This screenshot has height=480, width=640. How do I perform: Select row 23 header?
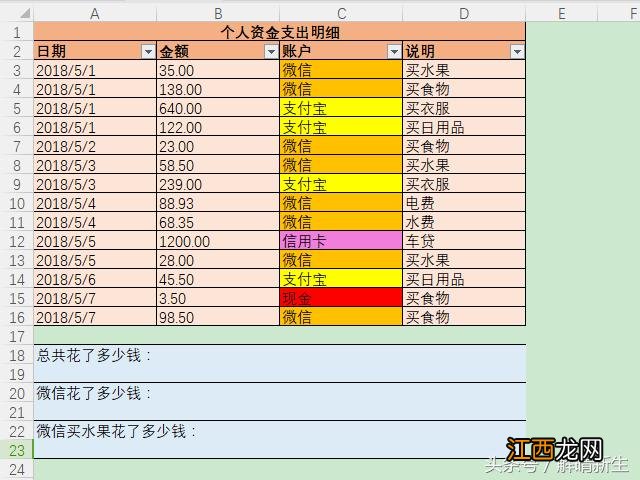tap(17, 450)
